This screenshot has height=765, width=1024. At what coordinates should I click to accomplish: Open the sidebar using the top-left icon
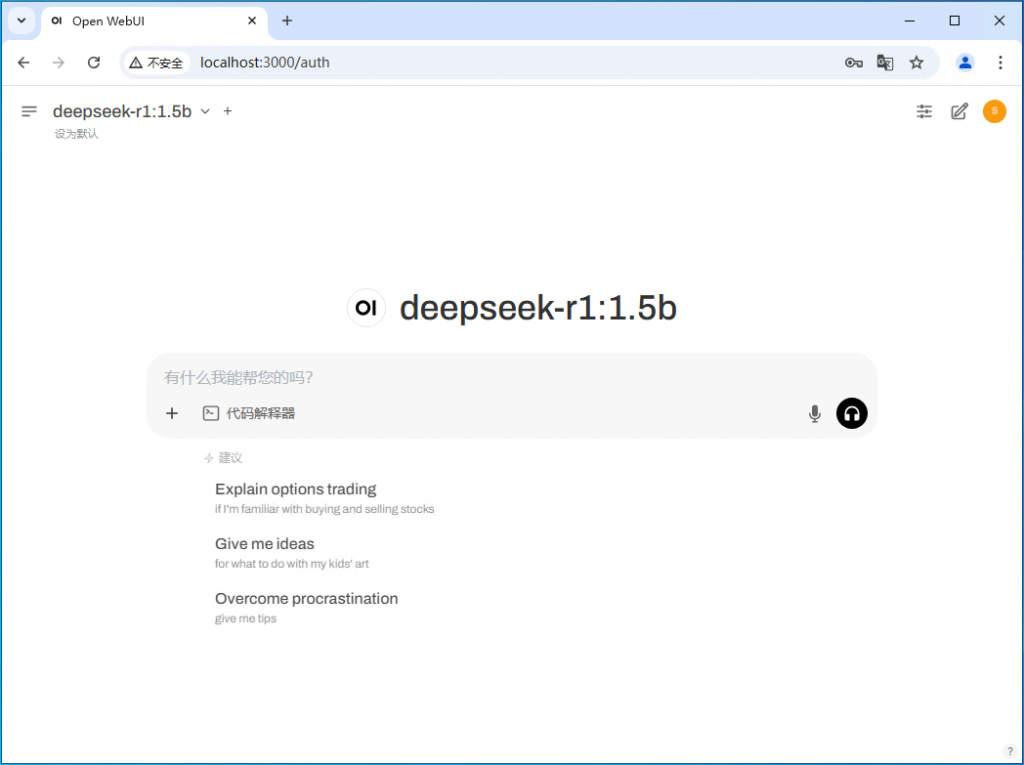click(29, 111)
